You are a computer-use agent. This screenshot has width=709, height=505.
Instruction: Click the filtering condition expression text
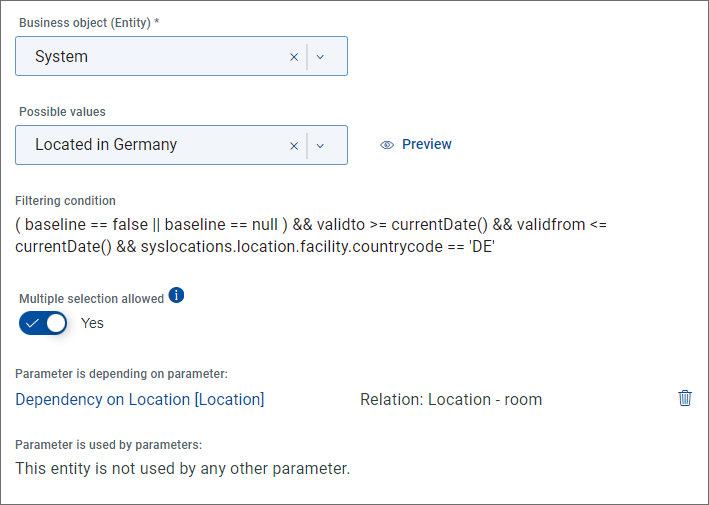[x=310, y=235]
